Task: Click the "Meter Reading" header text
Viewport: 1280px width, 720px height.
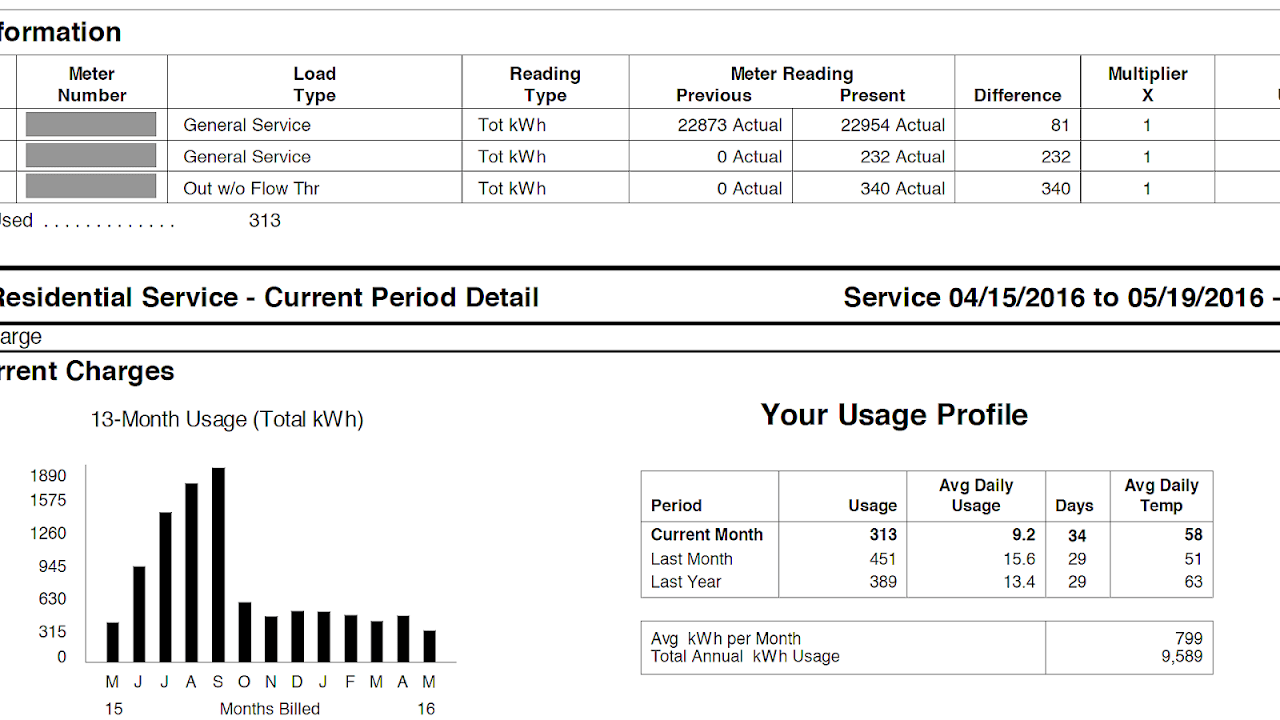Action: pyautogui.click(x=792, y=74)
